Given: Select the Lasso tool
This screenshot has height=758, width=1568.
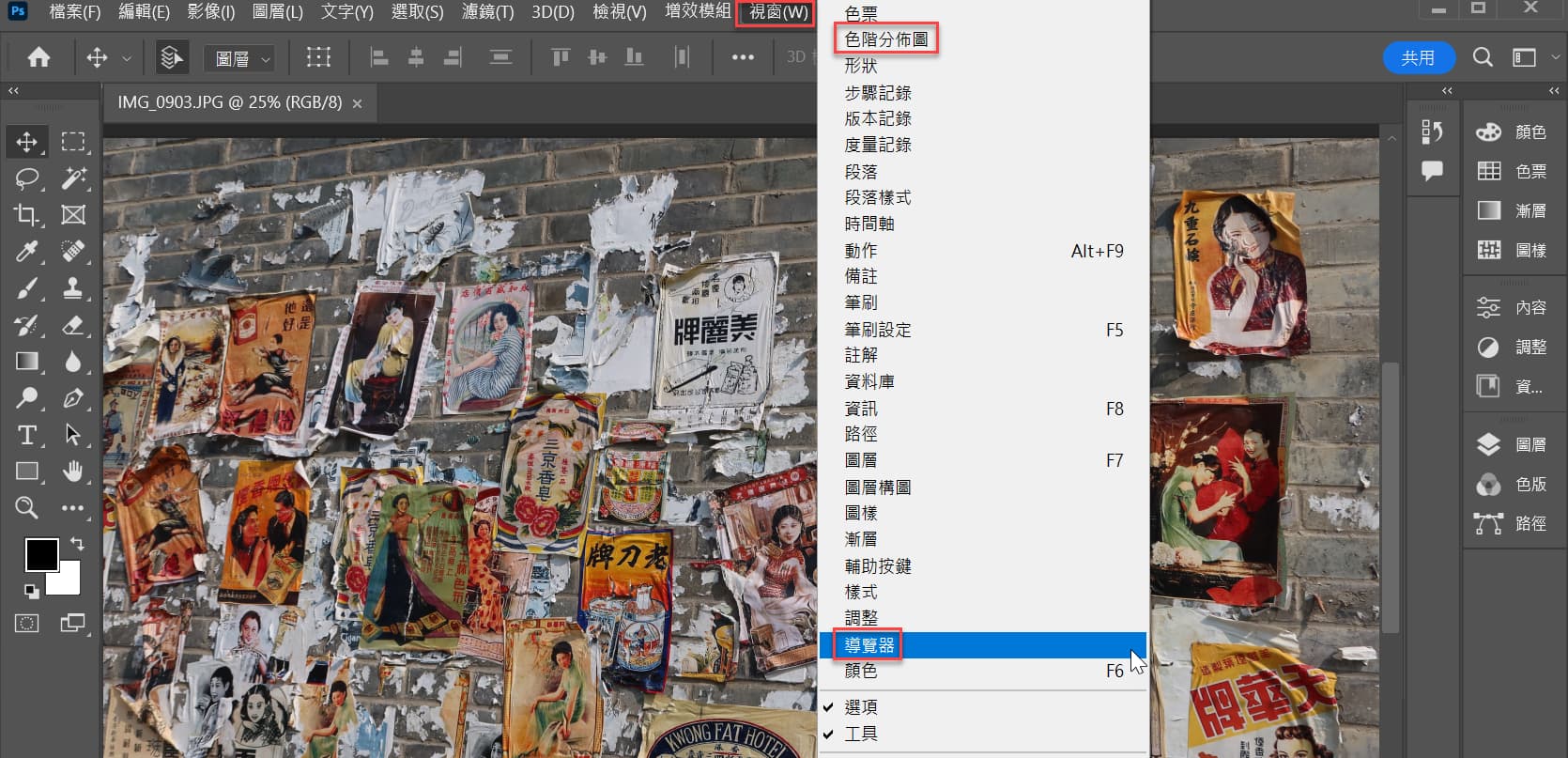Looking at the screenshot, I should click(x=26, y=178).
